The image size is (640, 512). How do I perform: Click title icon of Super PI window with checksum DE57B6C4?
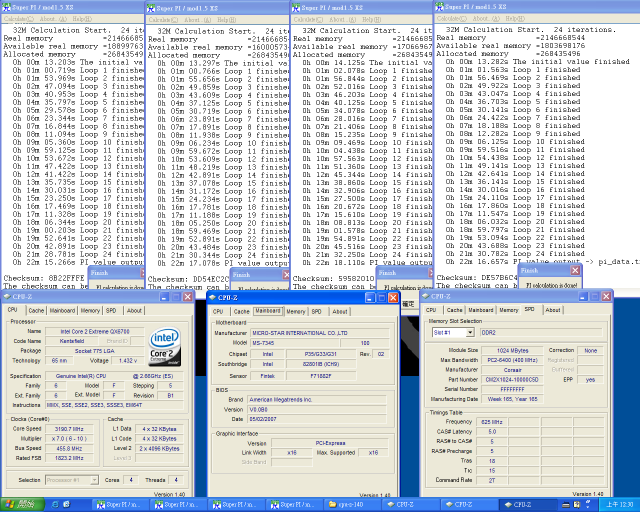440,7
